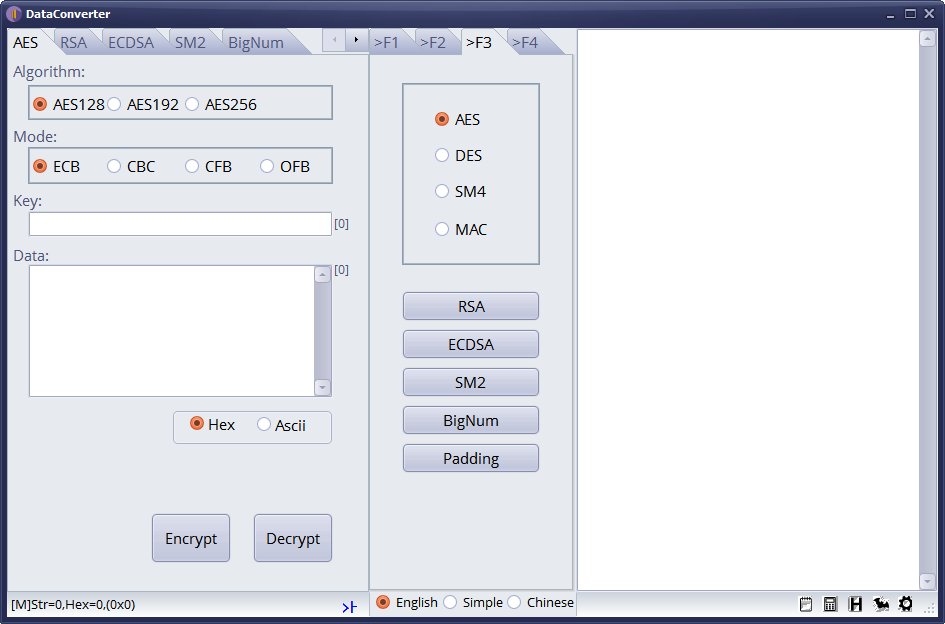Open the >F2 function tab
The height and width of the screenshot is (624, 945).
coord(434,41)
